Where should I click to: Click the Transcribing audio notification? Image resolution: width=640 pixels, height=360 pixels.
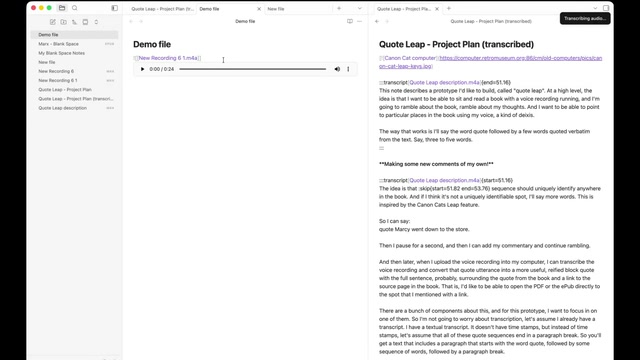click(x=585, y=18)
